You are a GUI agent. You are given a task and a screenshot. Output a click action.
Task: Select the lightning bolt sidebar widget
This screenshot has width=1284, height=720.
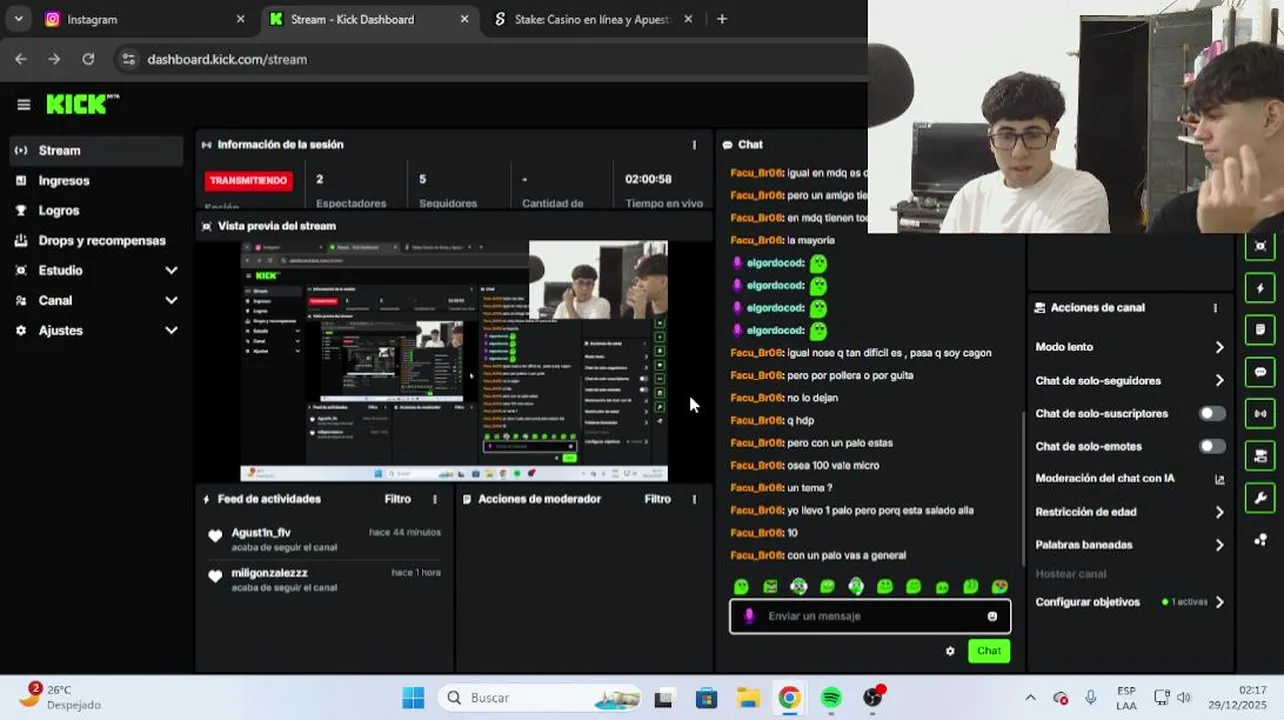1260,288
